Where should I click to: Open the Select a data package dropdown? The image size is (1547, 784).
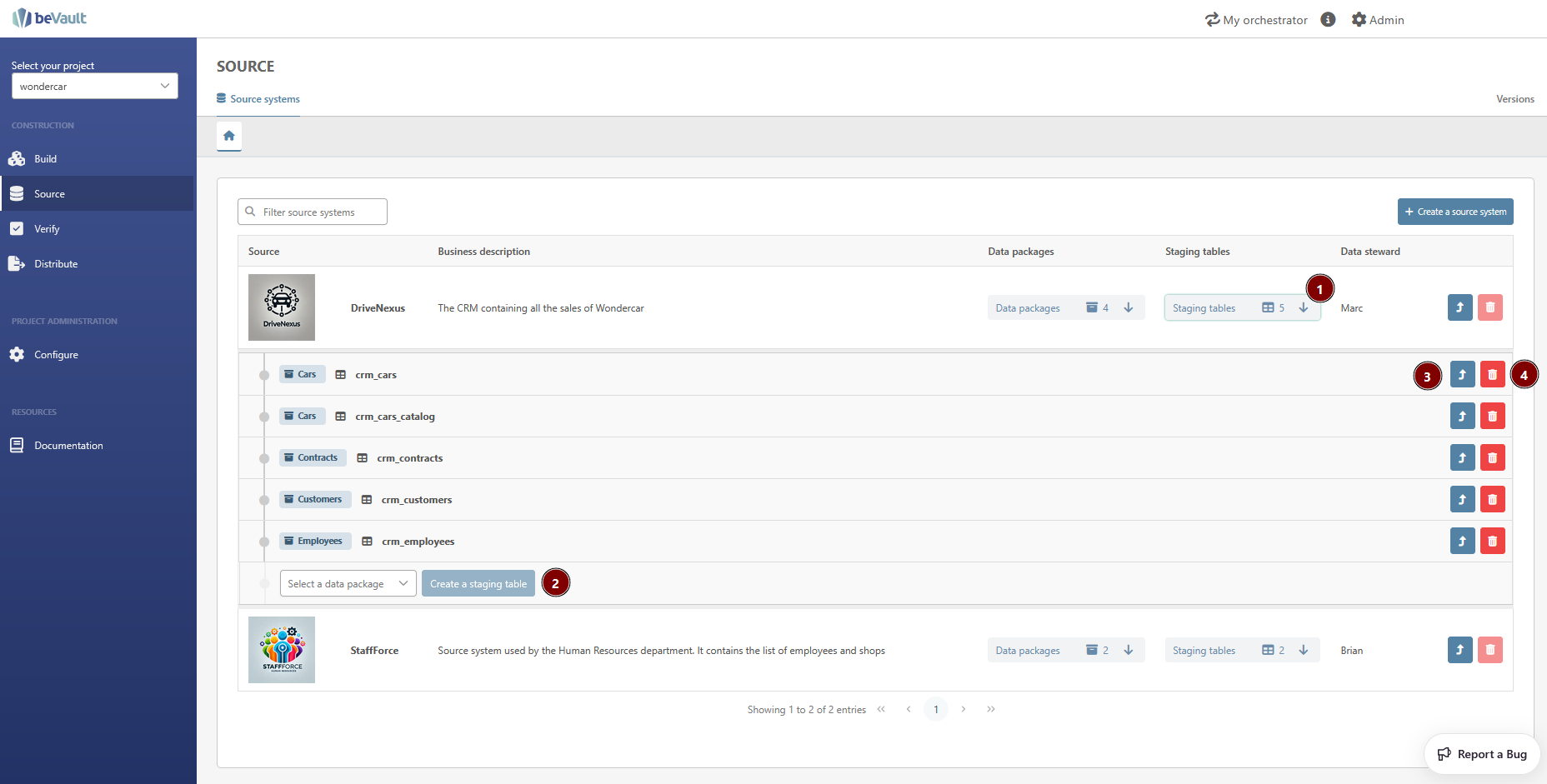coord(348,584)
